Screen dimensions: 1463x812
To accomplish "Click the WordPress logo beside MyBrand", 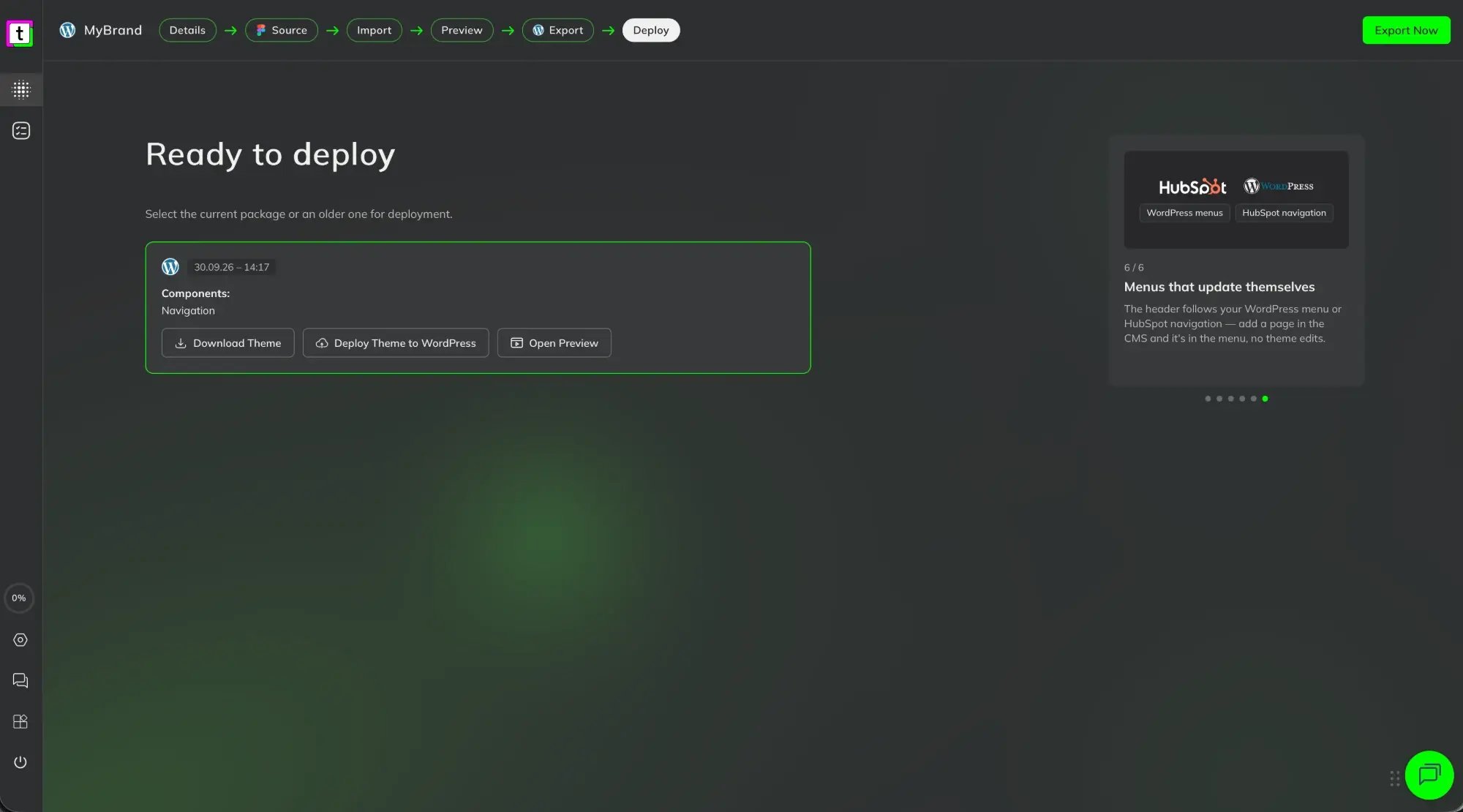I will click(x=67, y=30).
